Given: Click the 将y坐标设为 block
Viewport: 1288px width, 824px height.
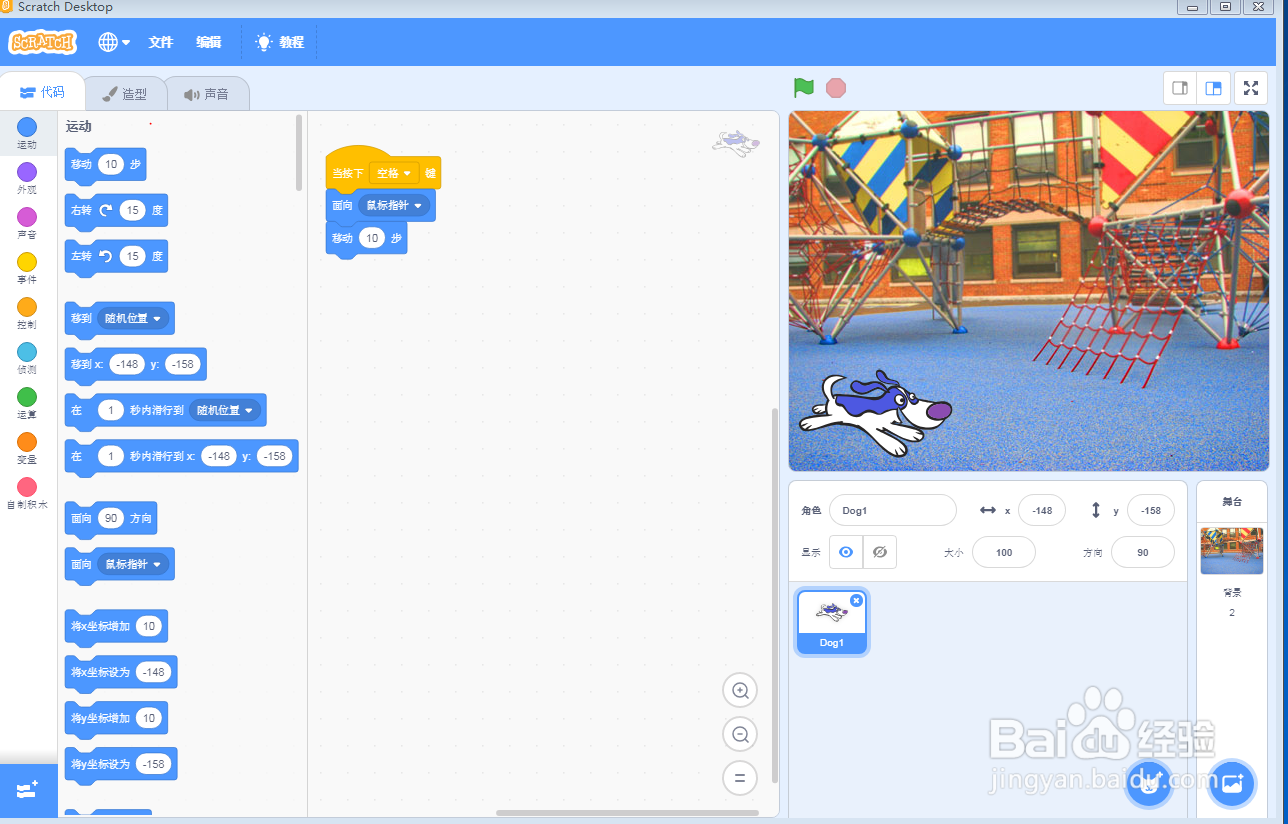Looking at the screenshot, I should 121,765.
